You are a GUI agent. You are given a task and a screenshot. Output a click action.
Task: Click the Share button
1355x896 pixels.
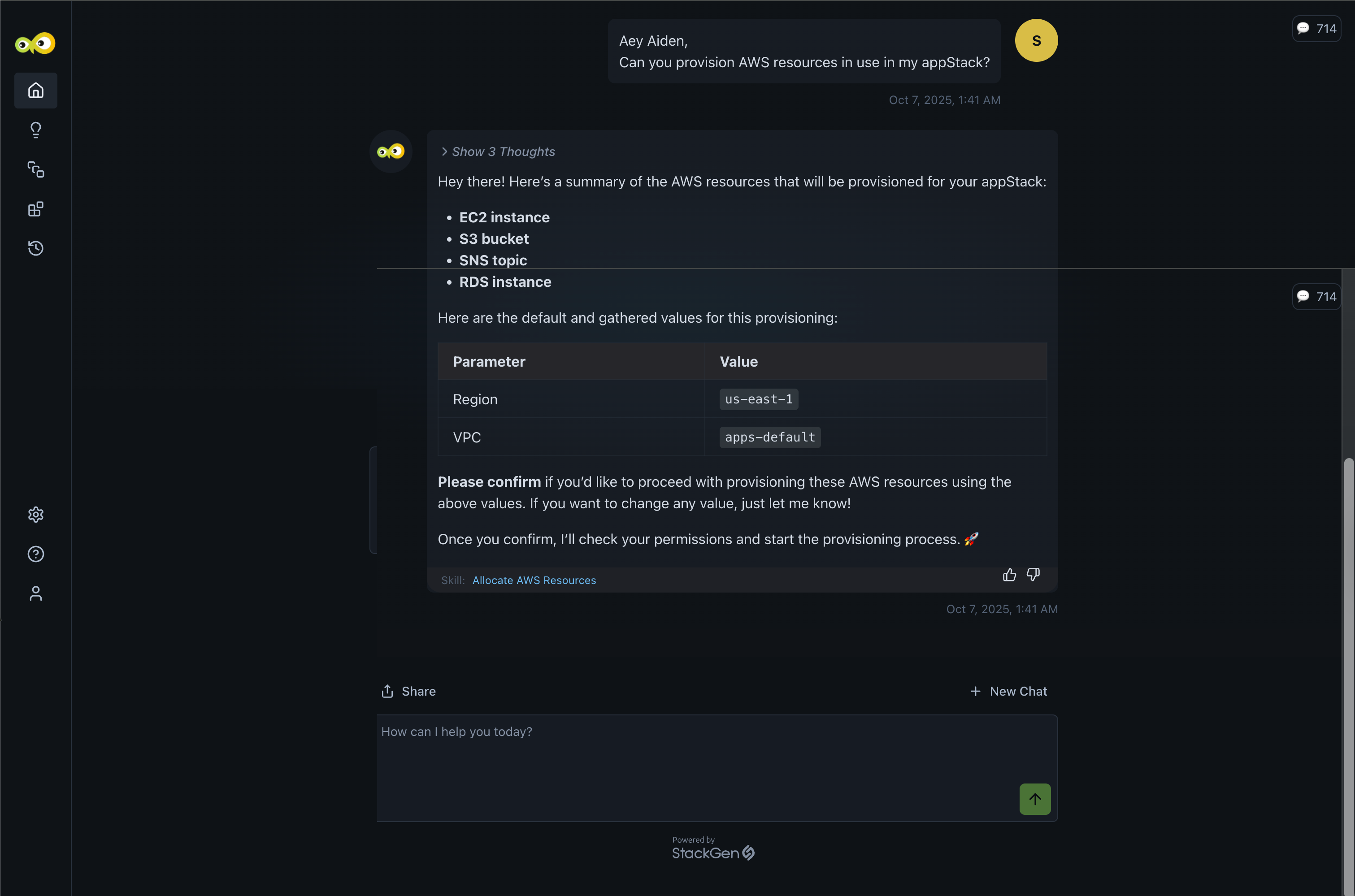point(408,692)
